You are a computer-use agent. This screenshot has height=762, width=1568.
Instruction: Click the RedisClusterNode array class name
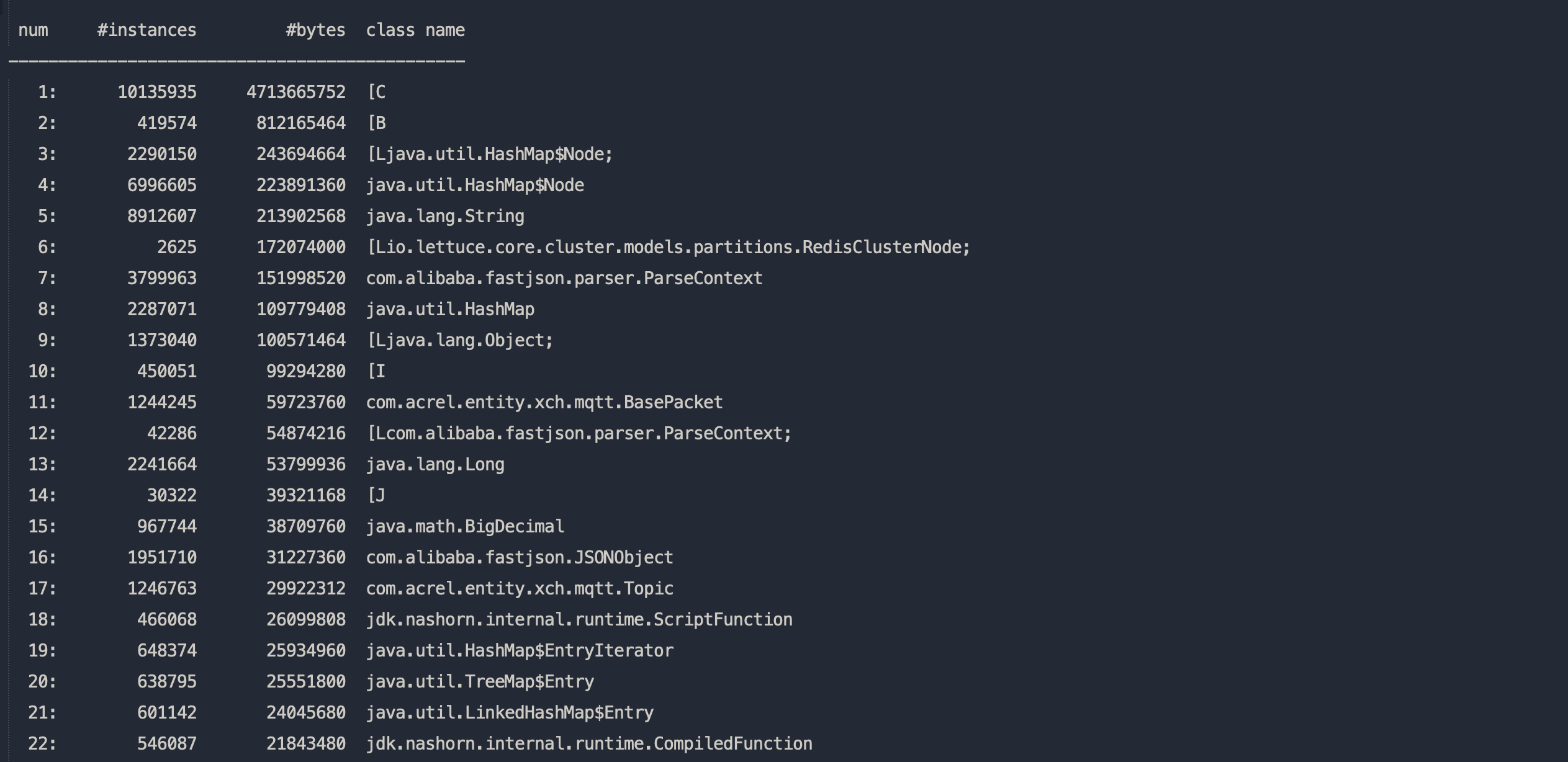click(x=668, y=248)
